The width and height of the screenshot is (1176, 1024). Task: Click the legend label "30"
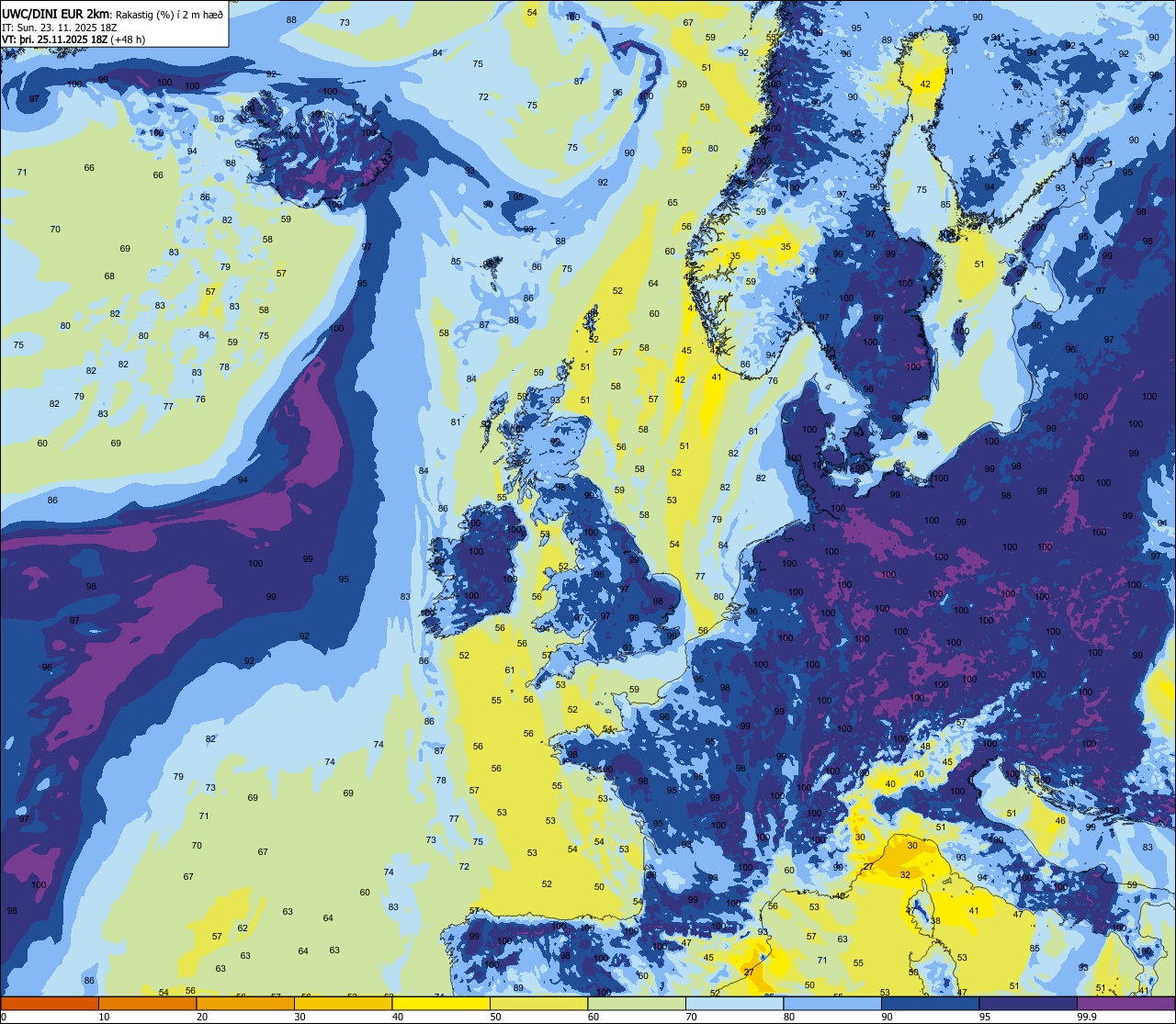[x=300, y=1016]
